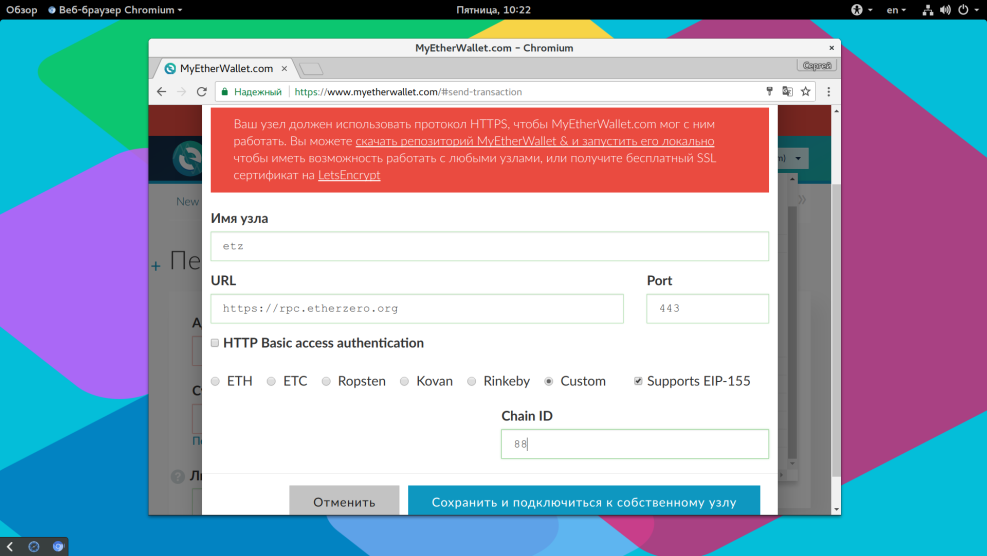Open the accessibility menu in top panel
Viewport: 987px width, 556px height.
(x=861, y=10)
